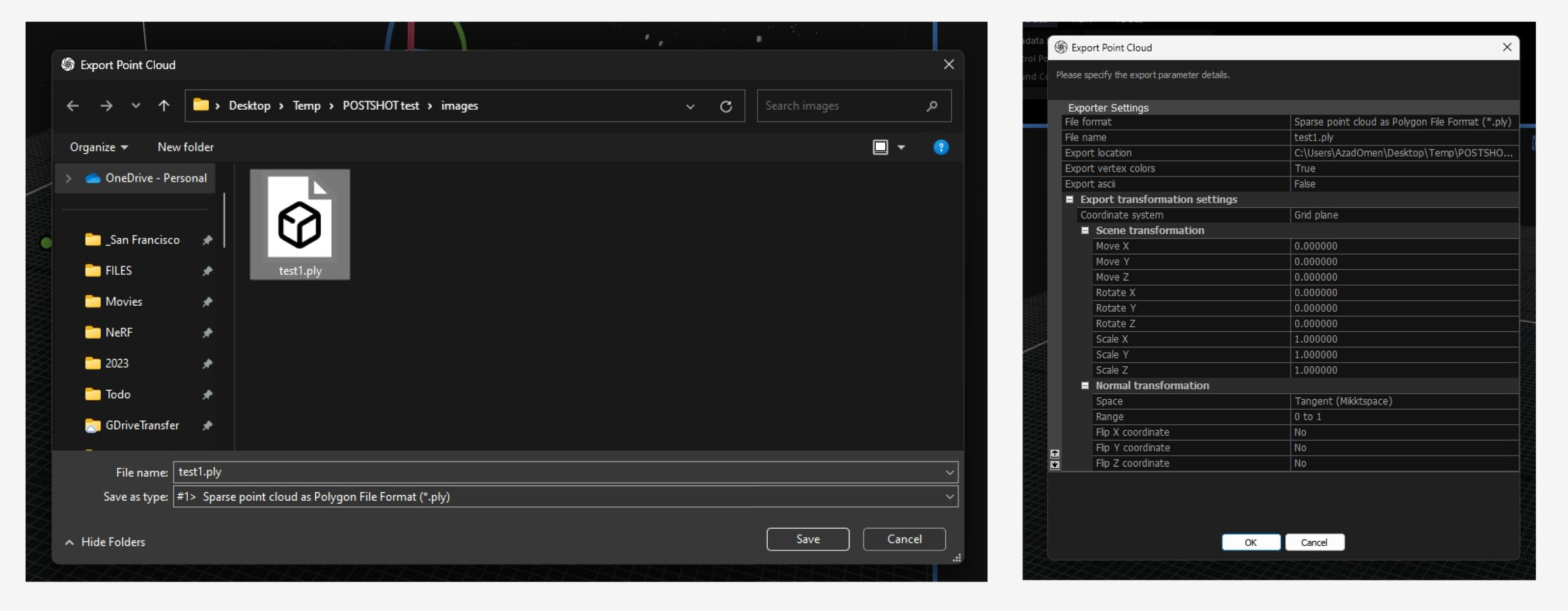Click the magnifier icon in Search images box

coord(932,106)
